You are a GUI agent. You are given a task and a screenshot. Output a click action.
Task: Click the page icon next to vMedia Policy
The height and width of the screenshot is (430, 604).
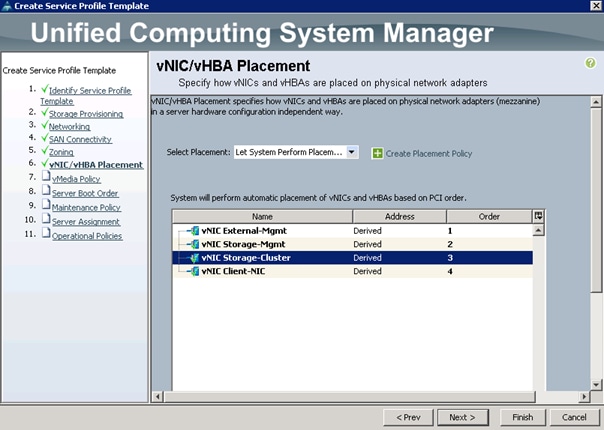pyautogui.click(x=46, y=176)
